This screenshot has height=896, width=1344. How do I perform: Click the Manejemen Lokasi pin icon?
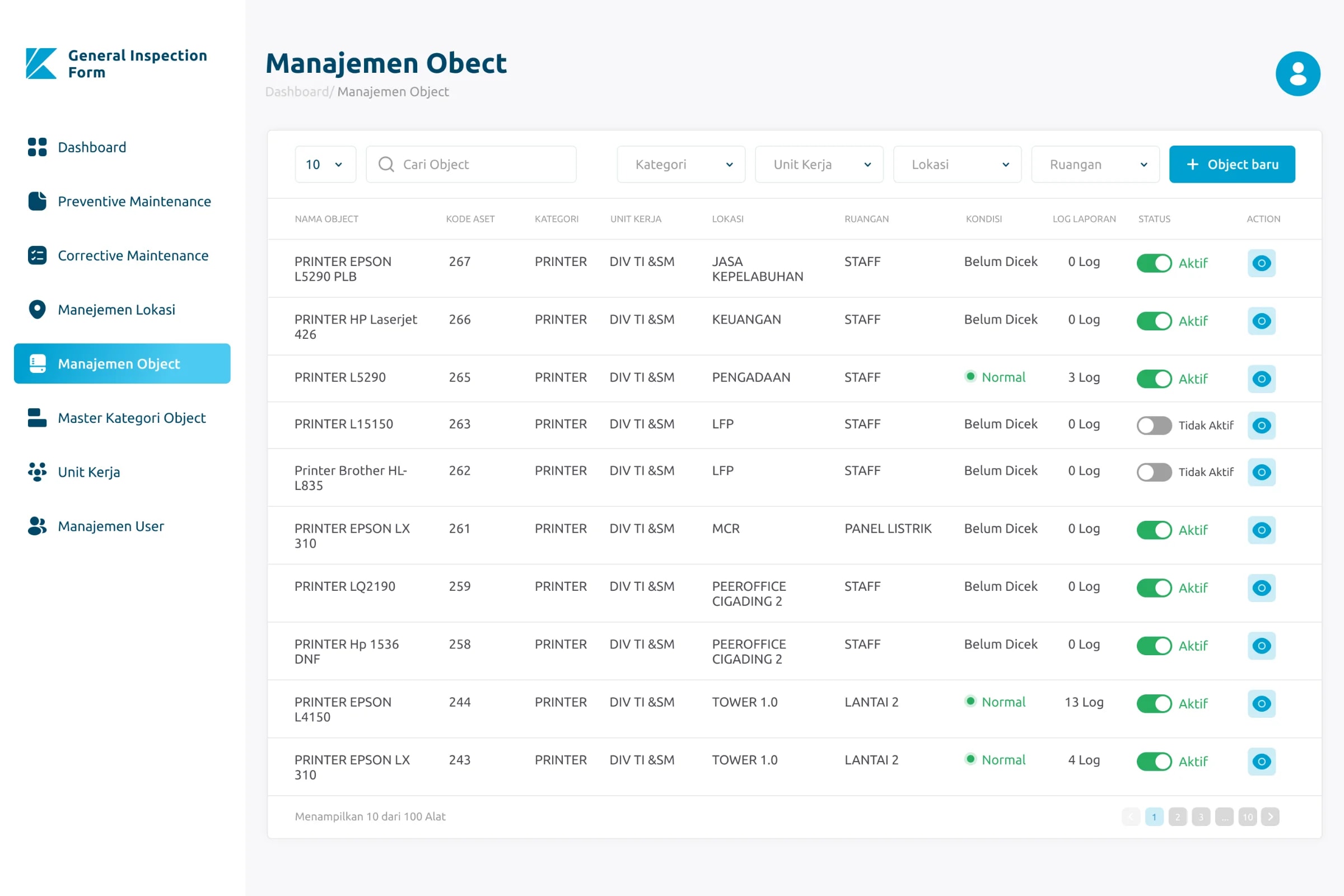tap(37, 310)
